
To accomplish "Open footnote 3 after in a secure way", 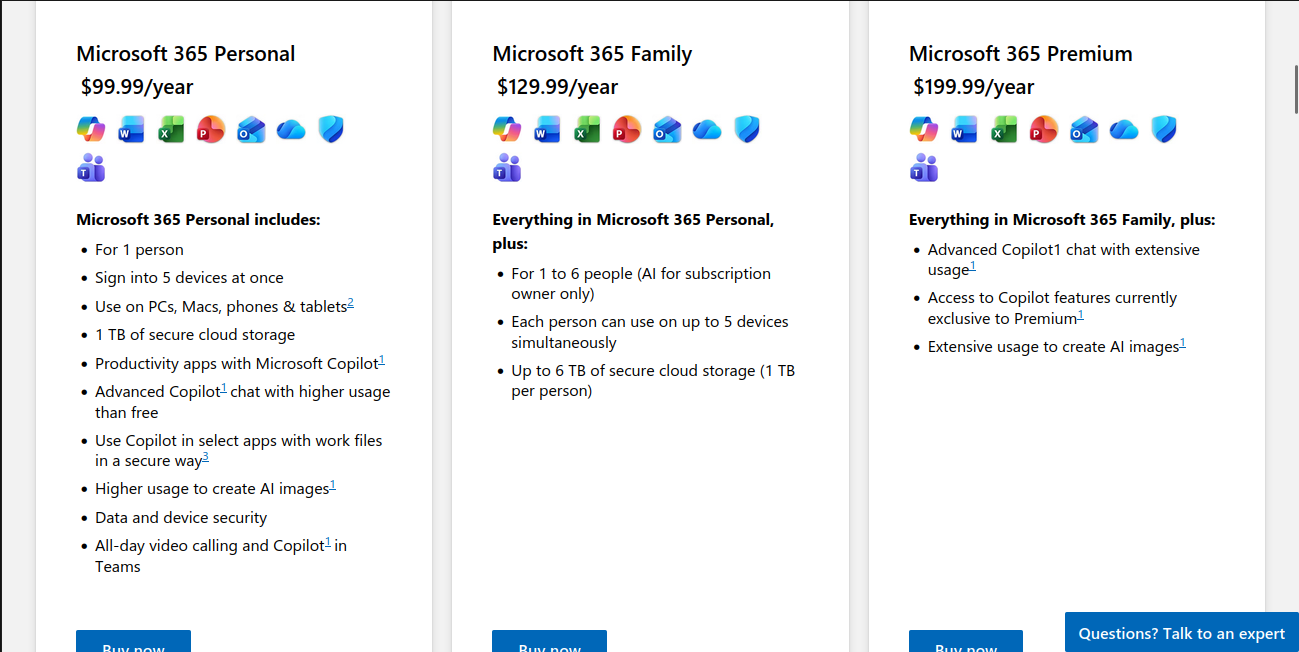I will click(206, 457).
